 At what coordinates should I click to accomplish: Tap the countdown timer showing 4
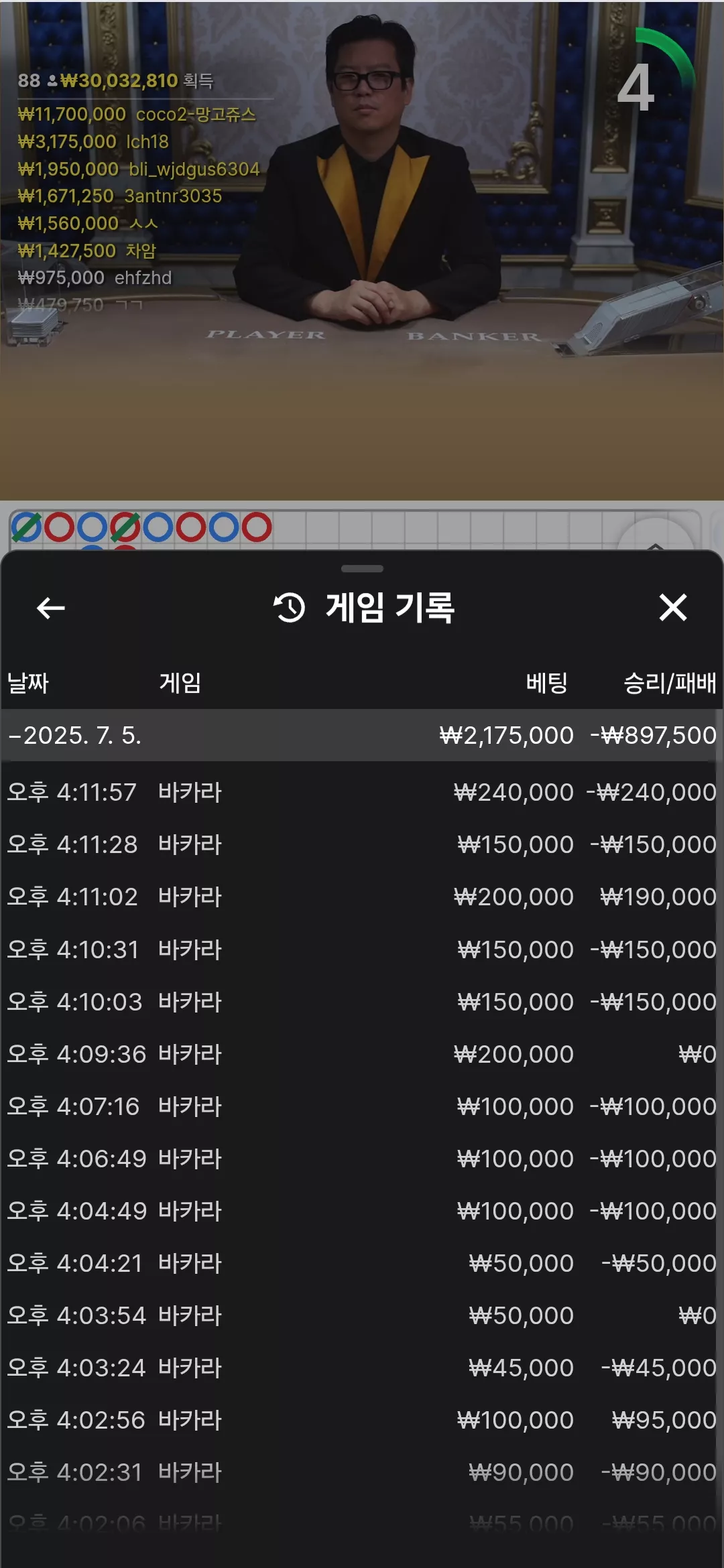click(x=636, y=87)
